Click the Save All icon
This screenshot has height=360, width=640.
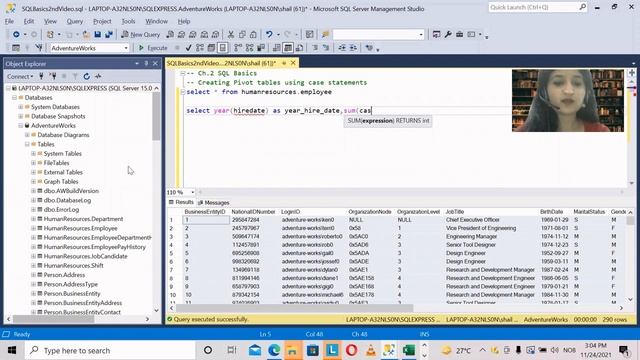(x=109, y=35)
